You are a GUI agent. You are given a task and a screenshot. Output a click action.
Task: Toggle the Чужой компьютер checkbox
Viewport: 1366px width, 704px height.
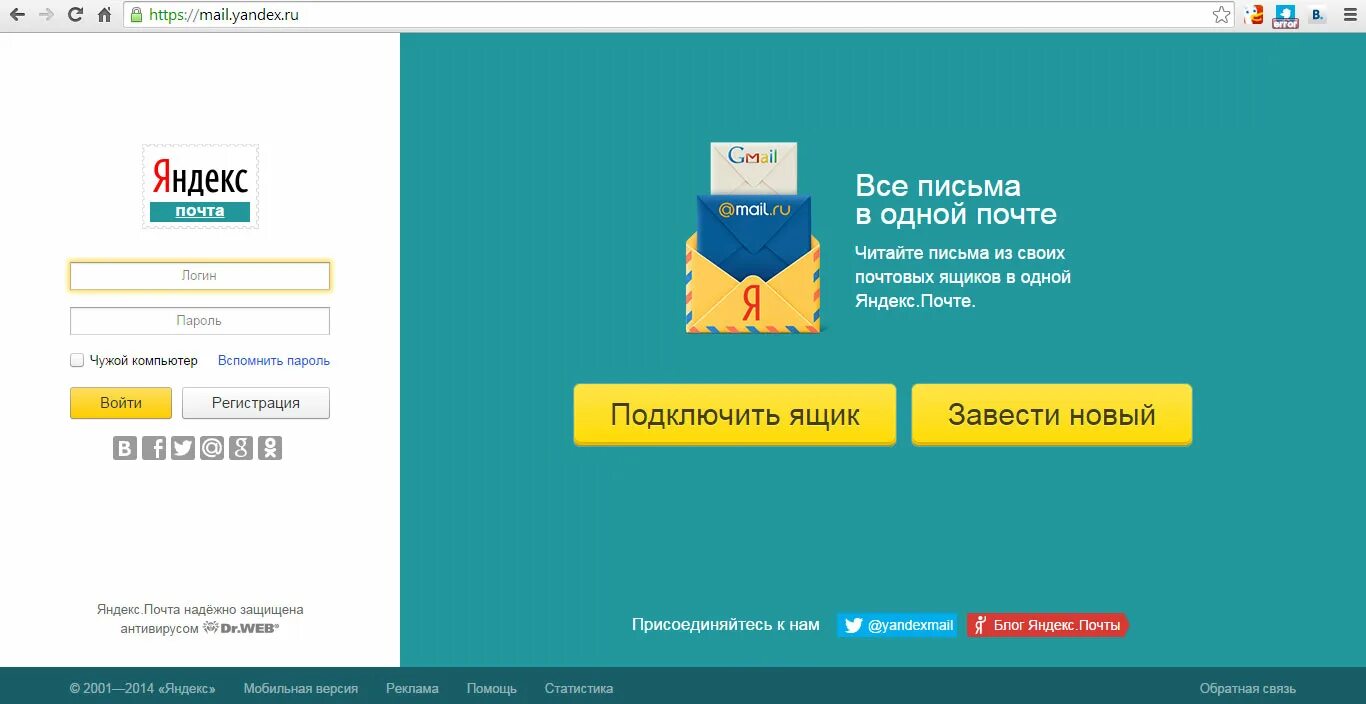77,360
